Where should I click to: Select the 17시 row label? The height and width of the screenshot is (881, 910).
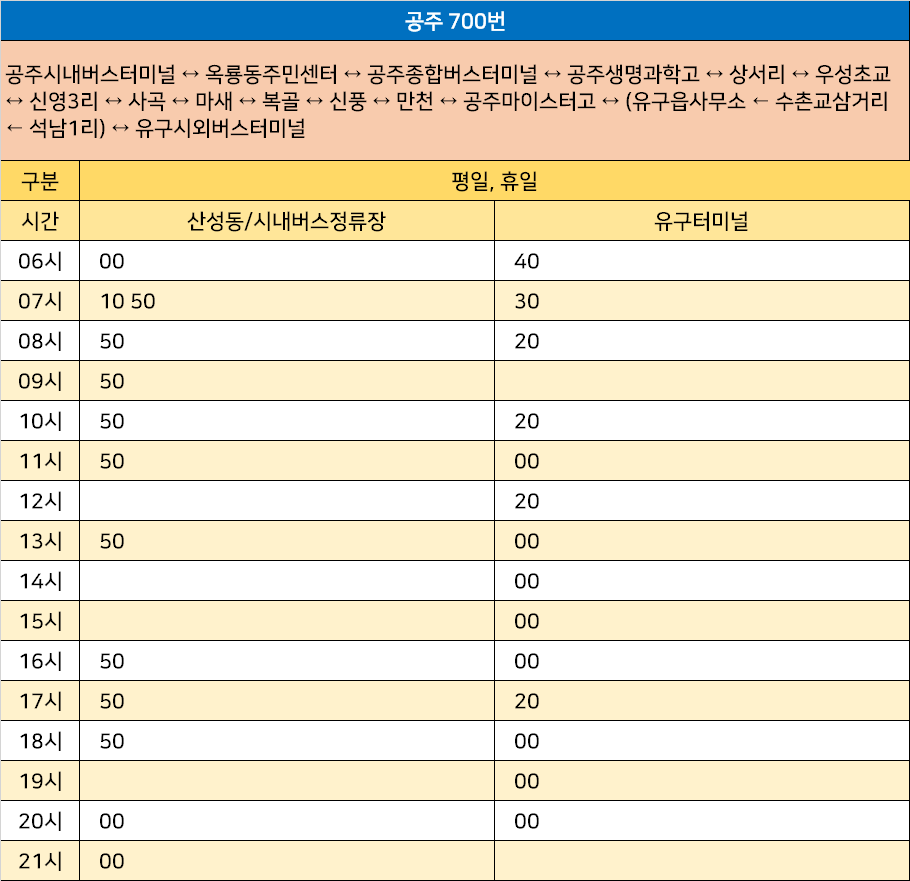coord(40,702)
